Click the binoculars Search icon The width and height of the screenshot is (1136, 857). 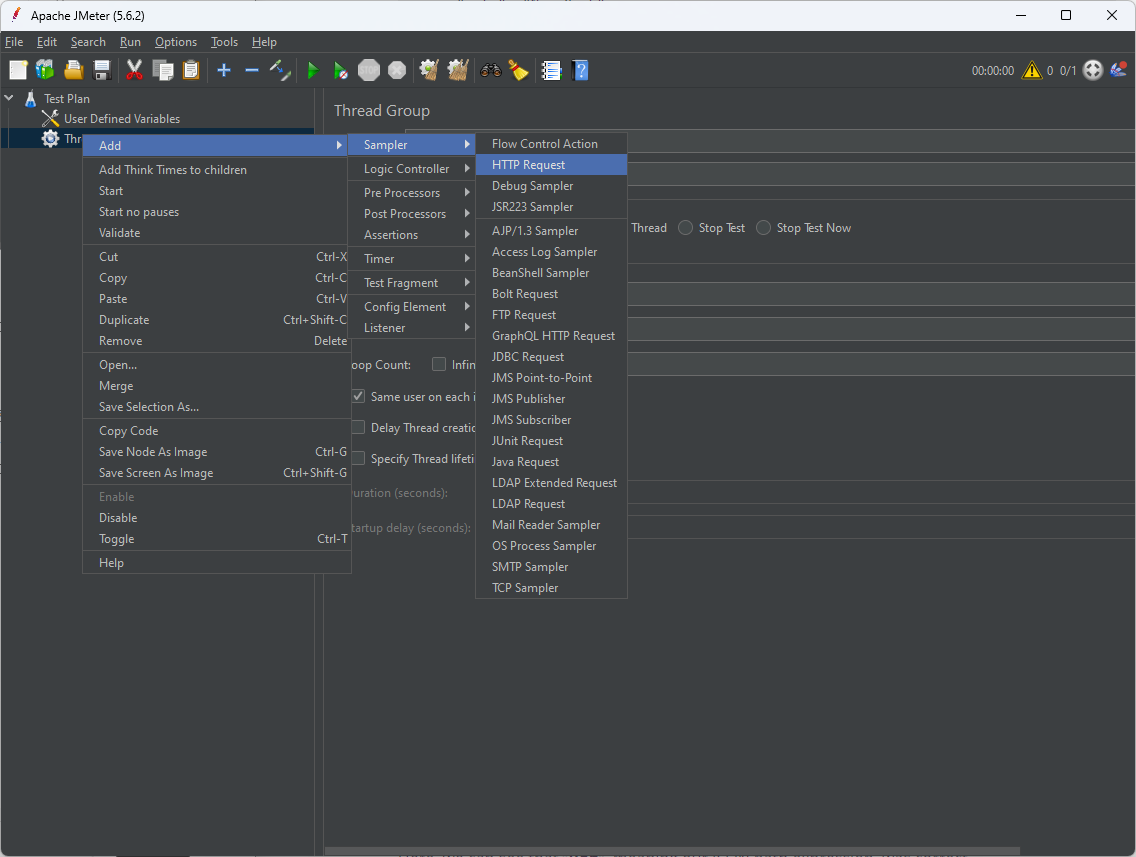coord(490,70)
